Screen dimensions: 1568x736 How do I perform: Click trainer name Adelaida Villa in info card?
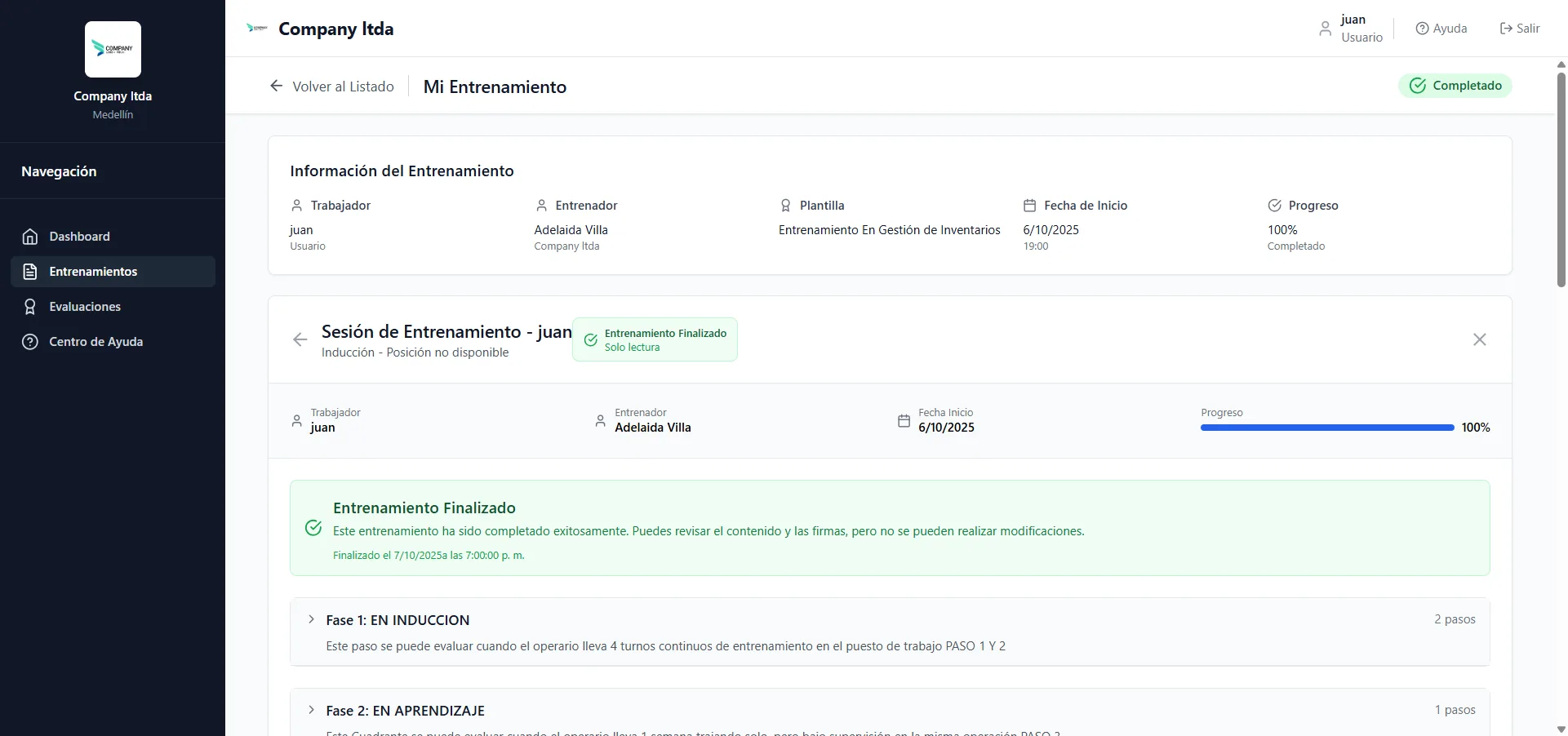[571, 230]
